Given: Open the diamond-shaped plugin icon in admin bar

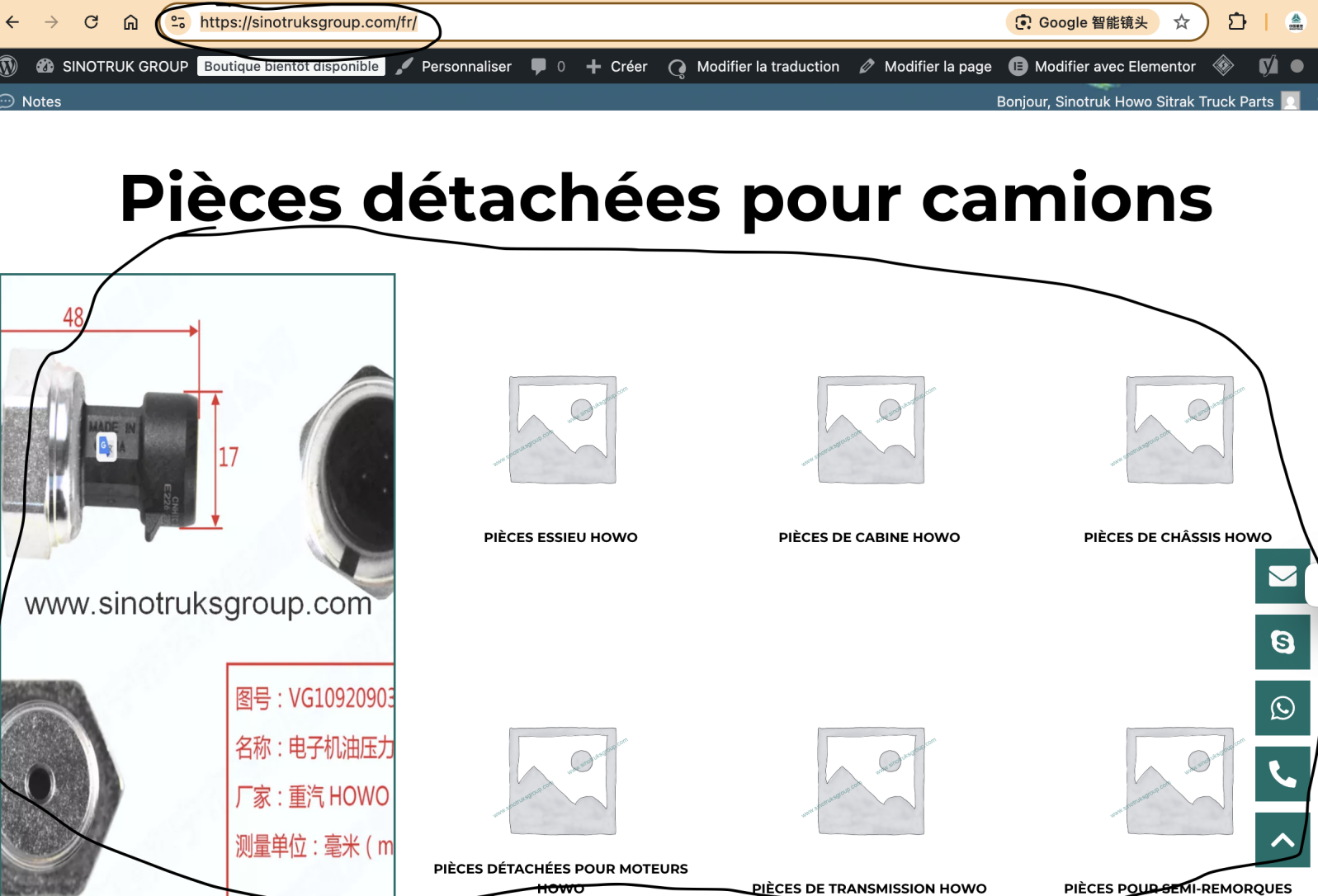Looking at the screenshot, I should (1223, 66).
